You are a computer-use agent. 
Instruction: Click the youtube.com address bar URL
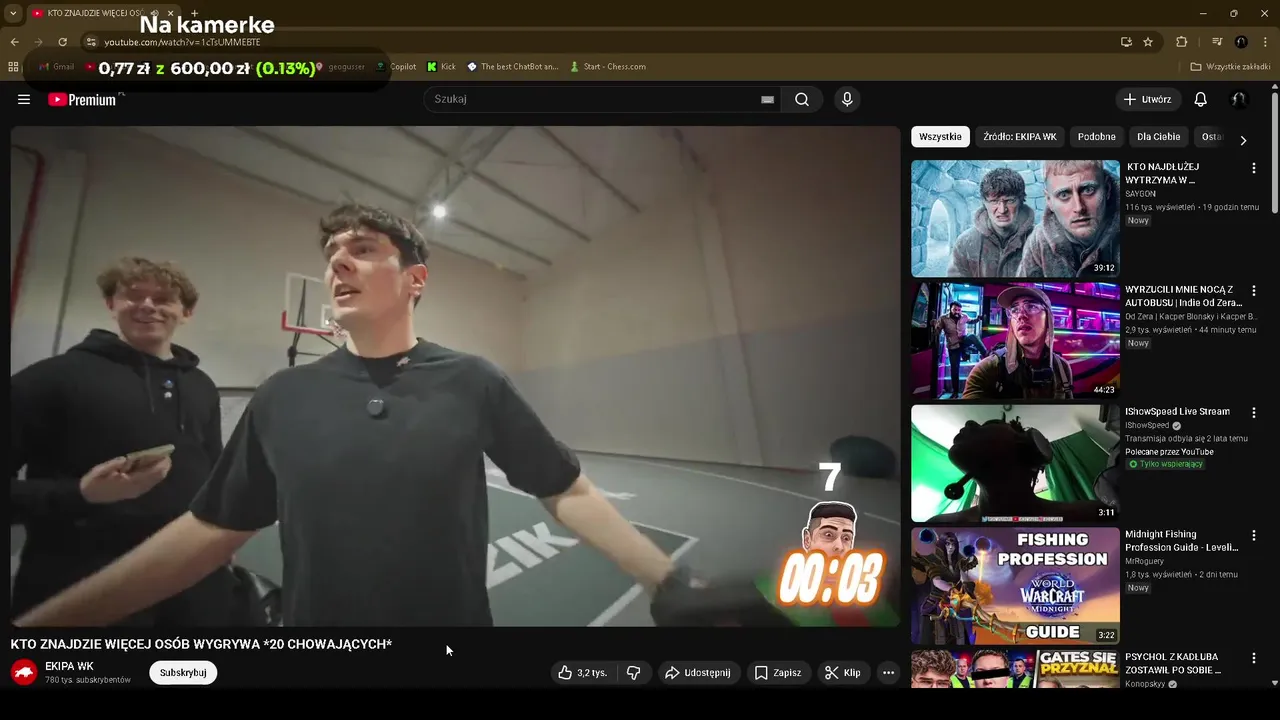(x=182, y=42)
